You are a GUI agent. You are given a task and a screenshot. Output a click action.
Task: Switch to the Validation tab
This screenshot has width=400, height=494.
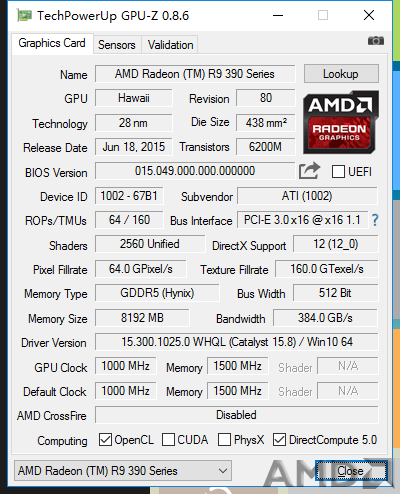point(170,45)
